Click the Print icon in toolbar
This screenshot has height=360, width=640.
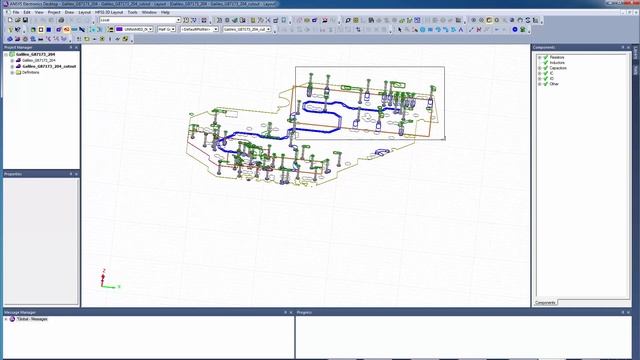click(61, 20)
